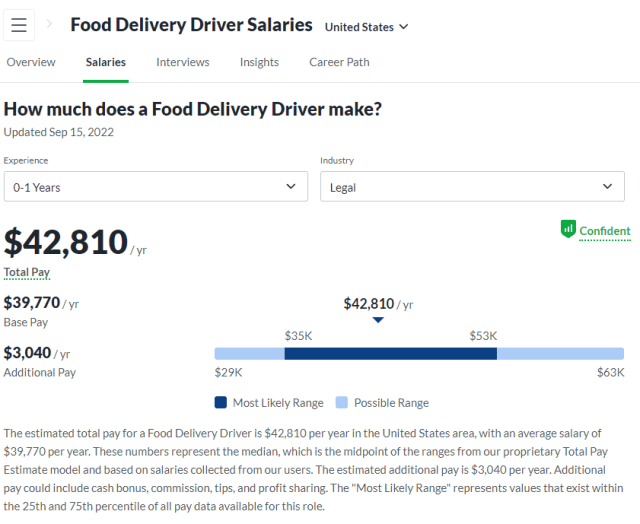The width and height of the screenshot is (640, 524).
Task: Switch to the Overview tab
Action: [31, 62]
